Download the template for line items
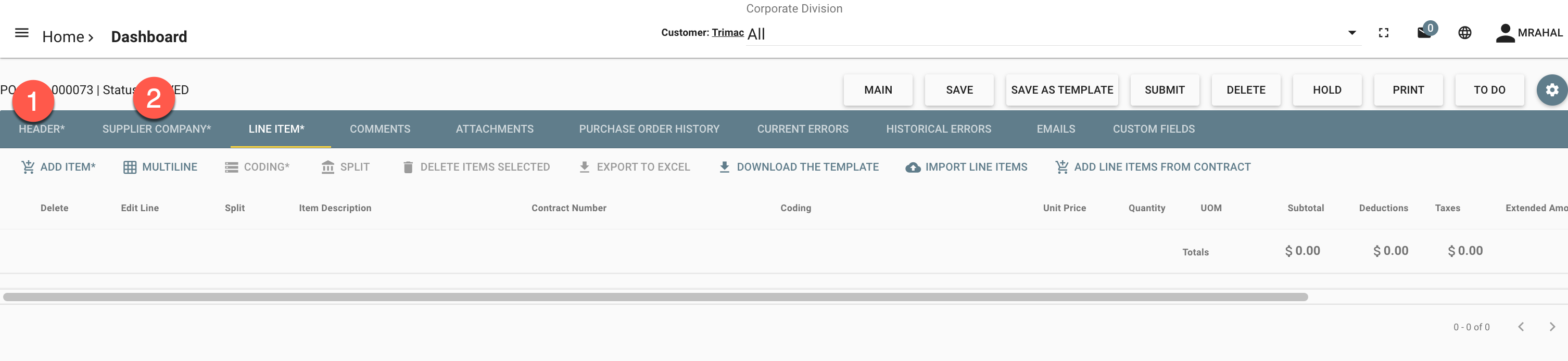The height and width of the screenshot is (361, 1568). (x=799, y=167)
